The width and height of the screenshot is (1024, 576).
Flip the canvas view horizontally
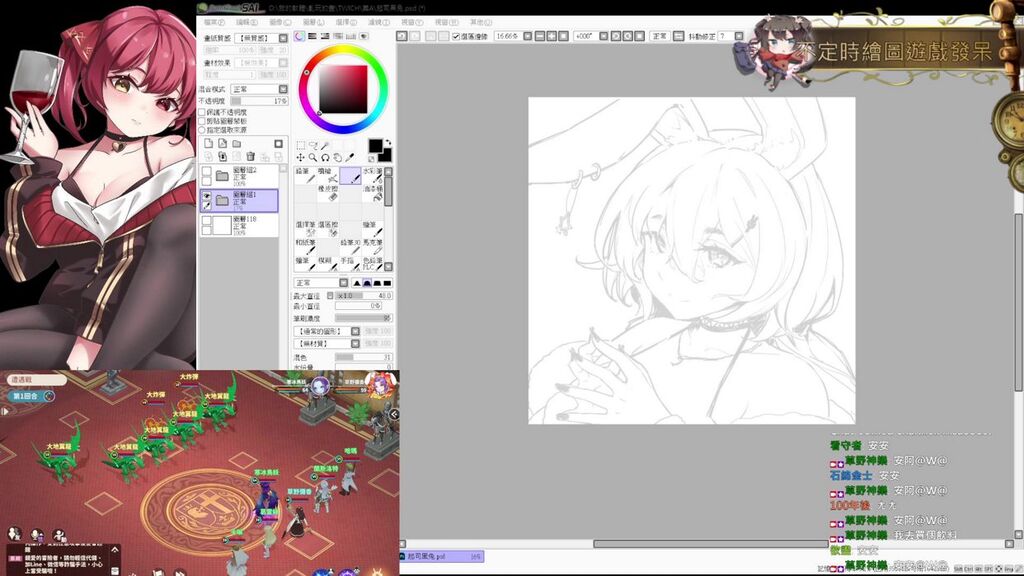[679, 37]
